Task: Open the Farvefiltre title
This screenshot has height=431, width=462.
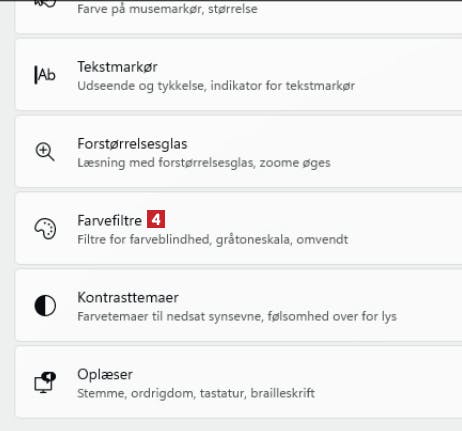Action: [x=109, y=221]
